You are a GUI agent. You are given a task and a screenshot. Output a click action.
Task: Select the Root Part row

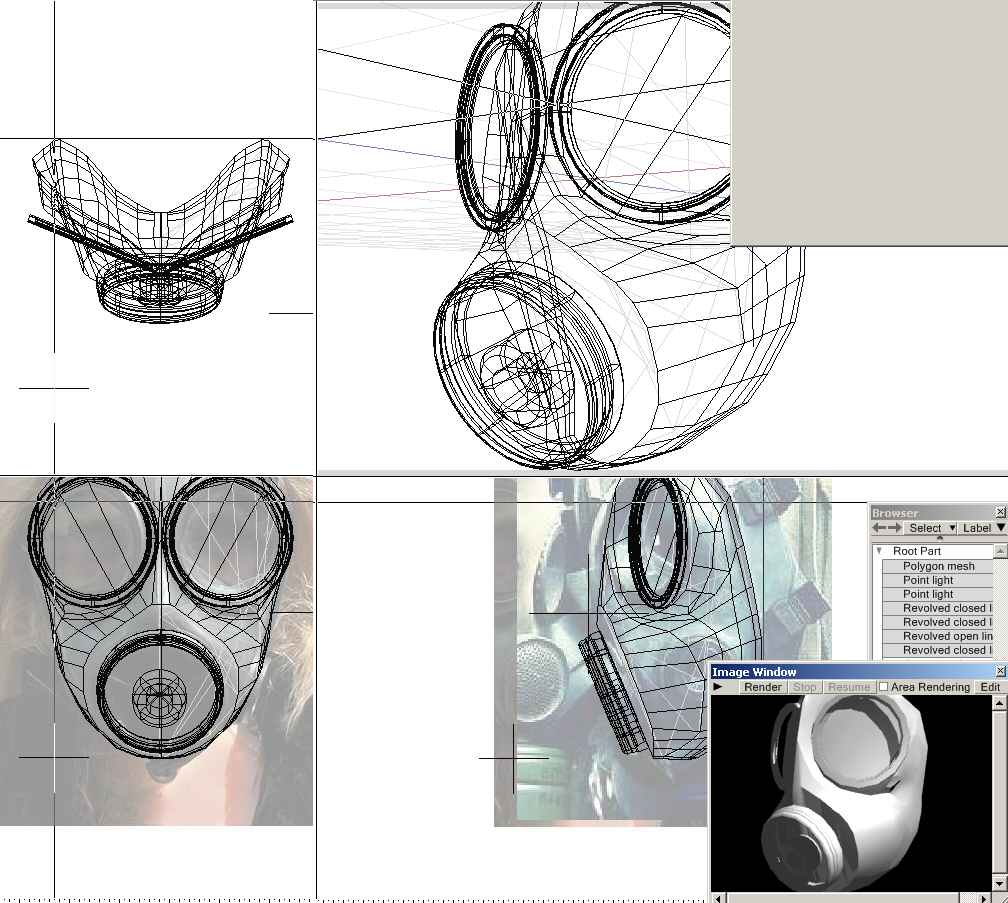click(x=933, y=551)
